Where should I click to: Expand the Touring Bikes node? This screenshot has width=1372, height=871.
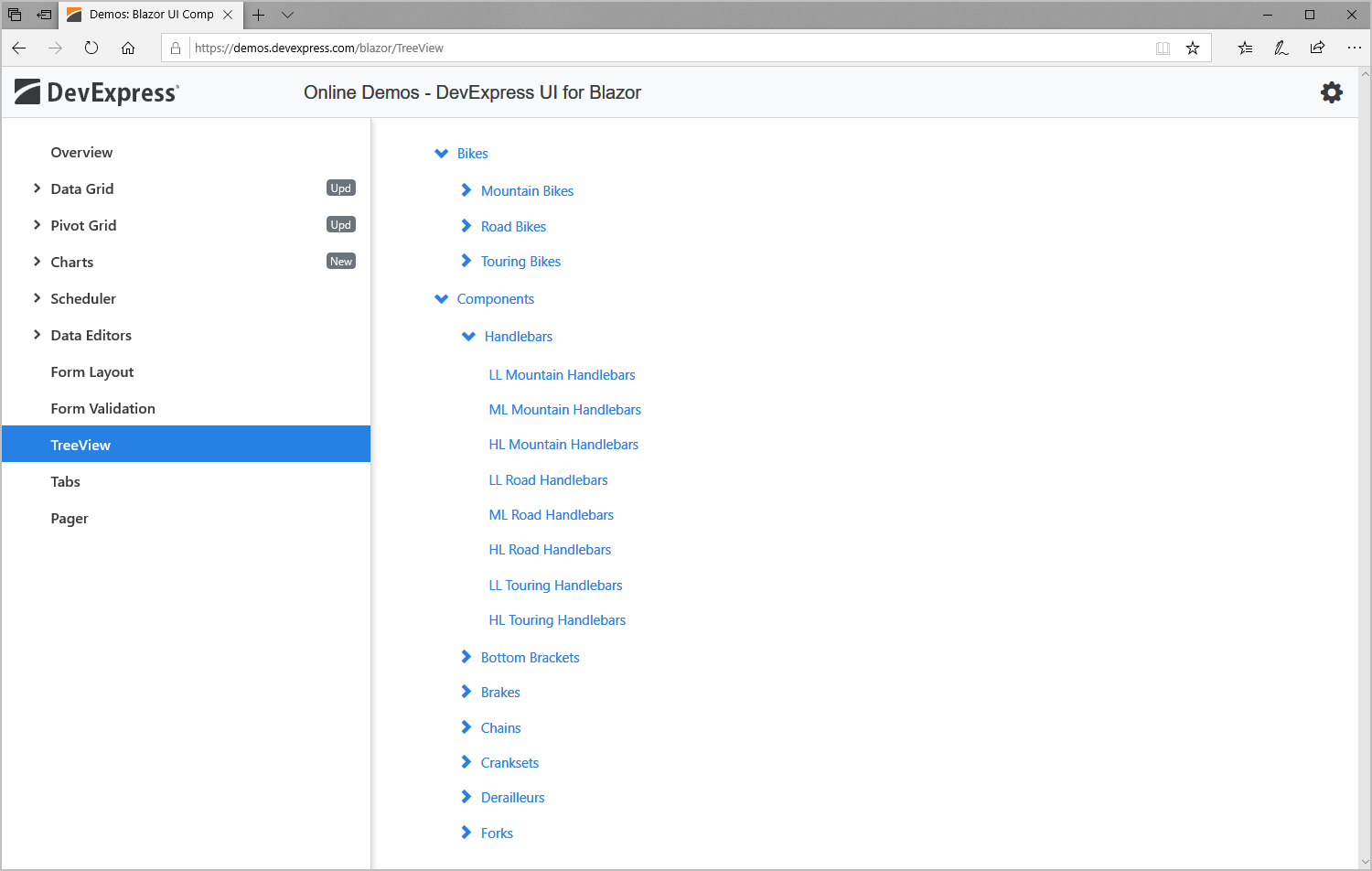466,261
